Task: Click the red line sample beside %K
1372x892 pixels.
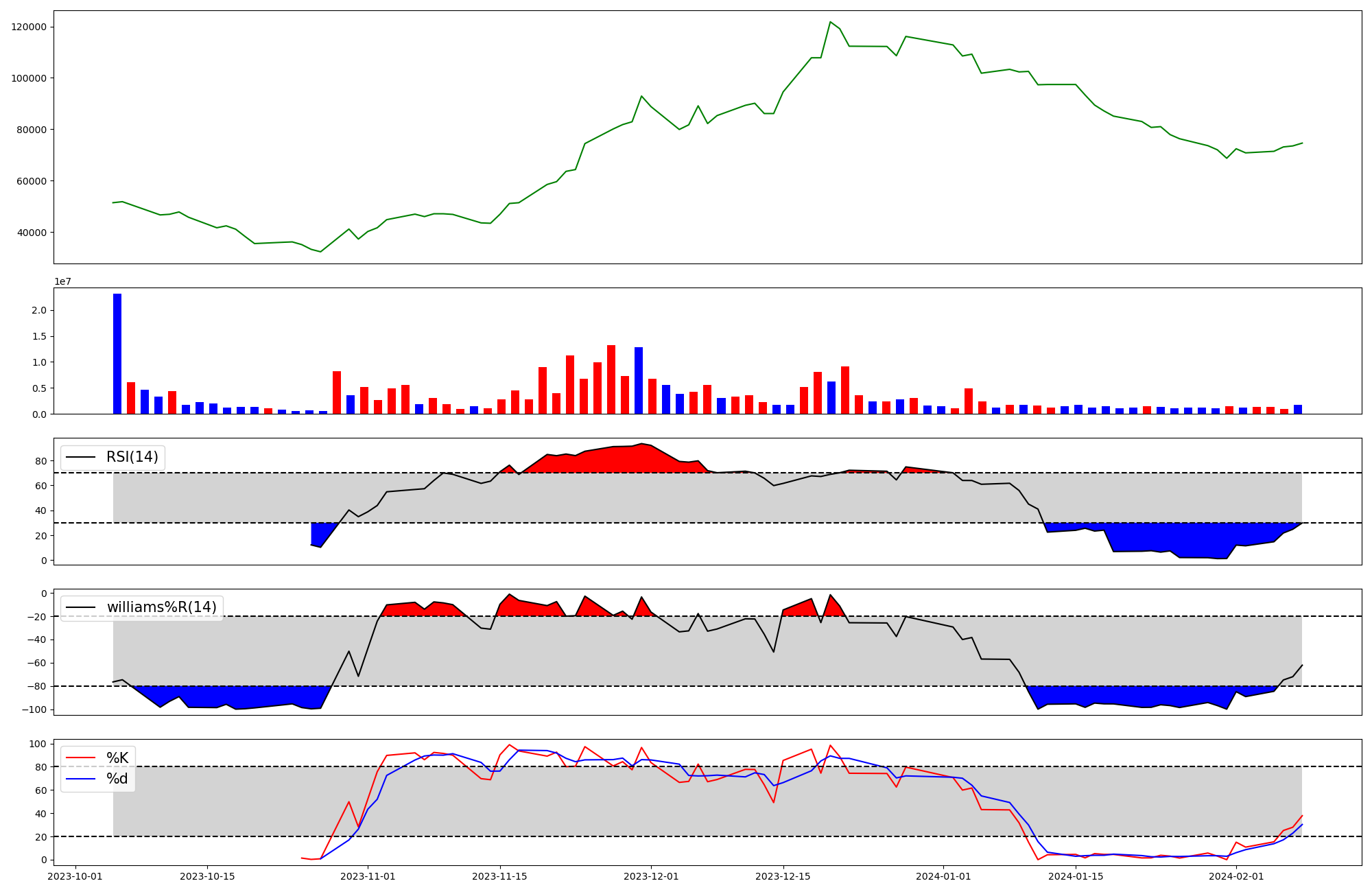Action: click(81, 758)
